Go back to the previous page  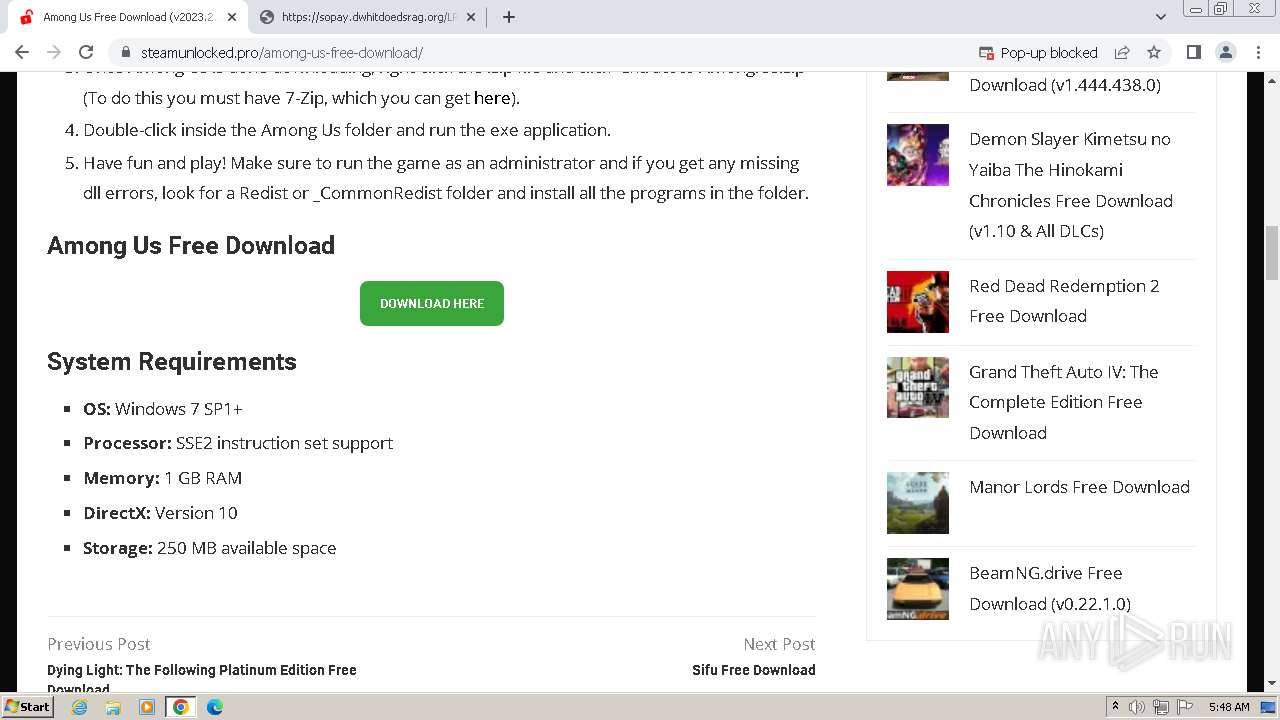point(22,52)
